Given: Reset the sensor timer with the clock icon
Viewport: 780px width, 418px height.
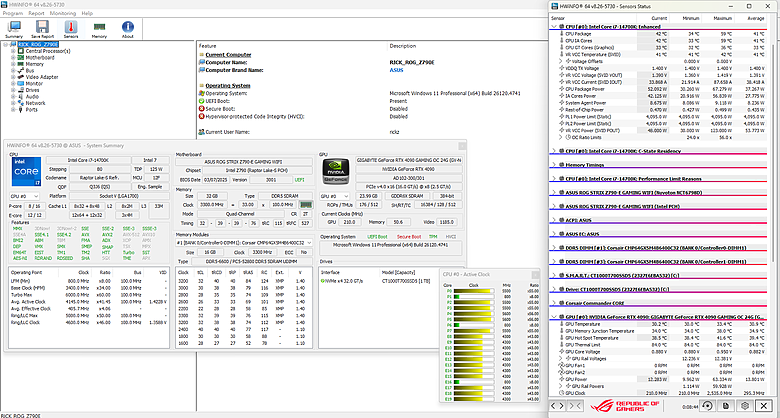Looking at the screenshot, I should (x=706, y=406).
